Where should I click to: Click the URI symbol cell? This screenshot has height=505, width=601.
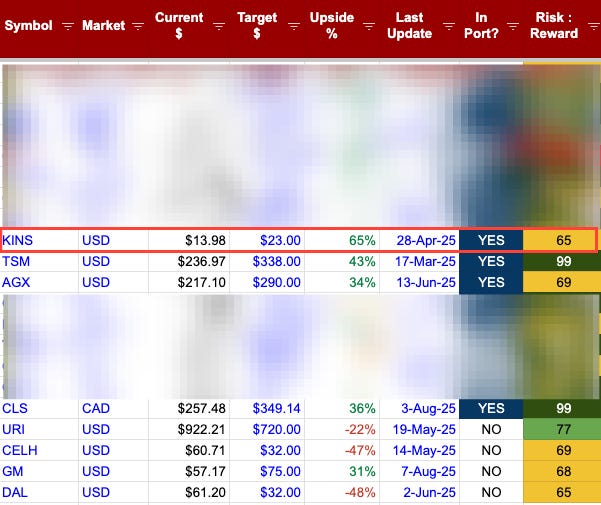(40, 430)
